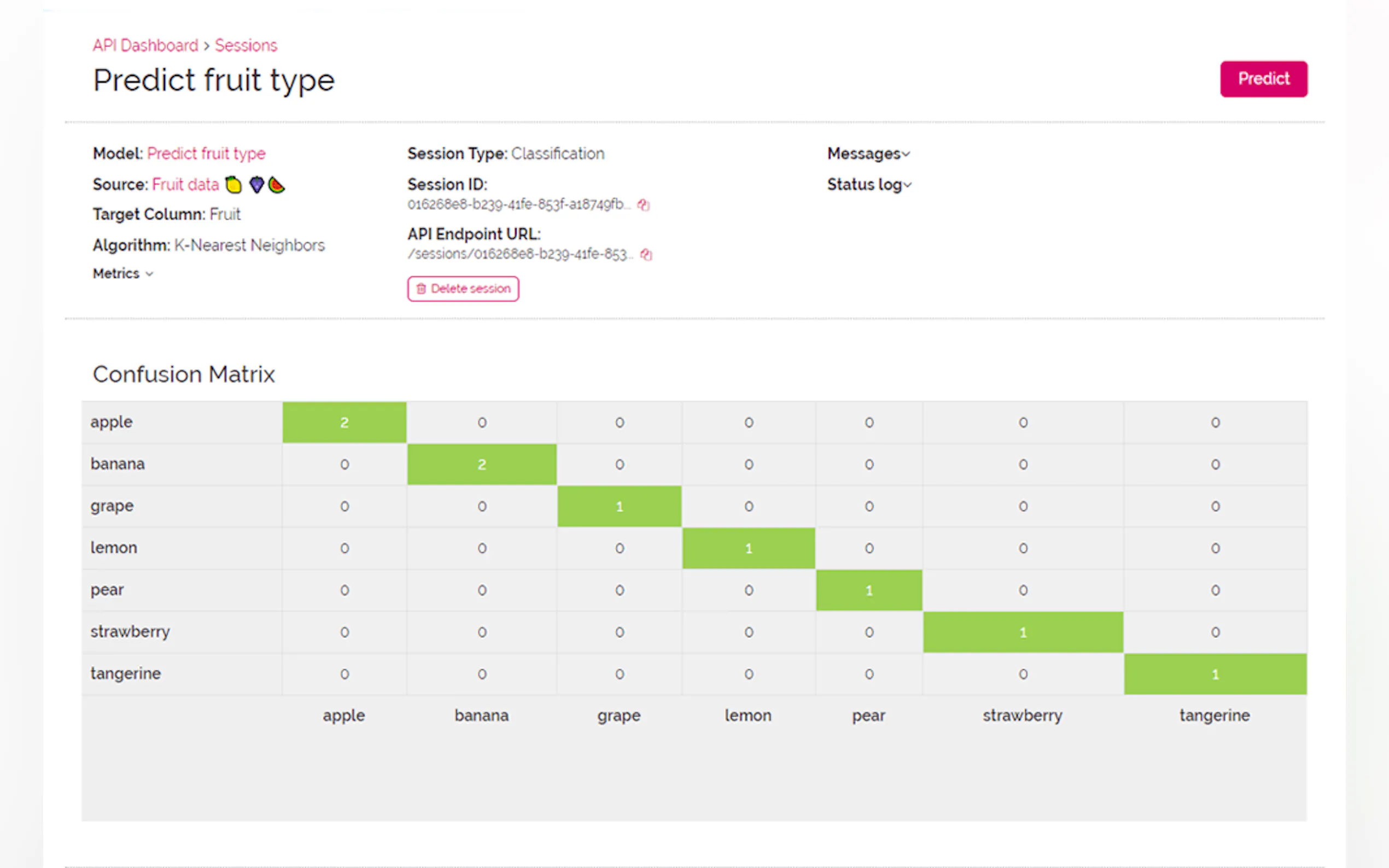Image resolution: width=1389 pixels, height=868 pixels.
Task: Click the banana-banana green matrix cell
Action: [x=482, y=465]
